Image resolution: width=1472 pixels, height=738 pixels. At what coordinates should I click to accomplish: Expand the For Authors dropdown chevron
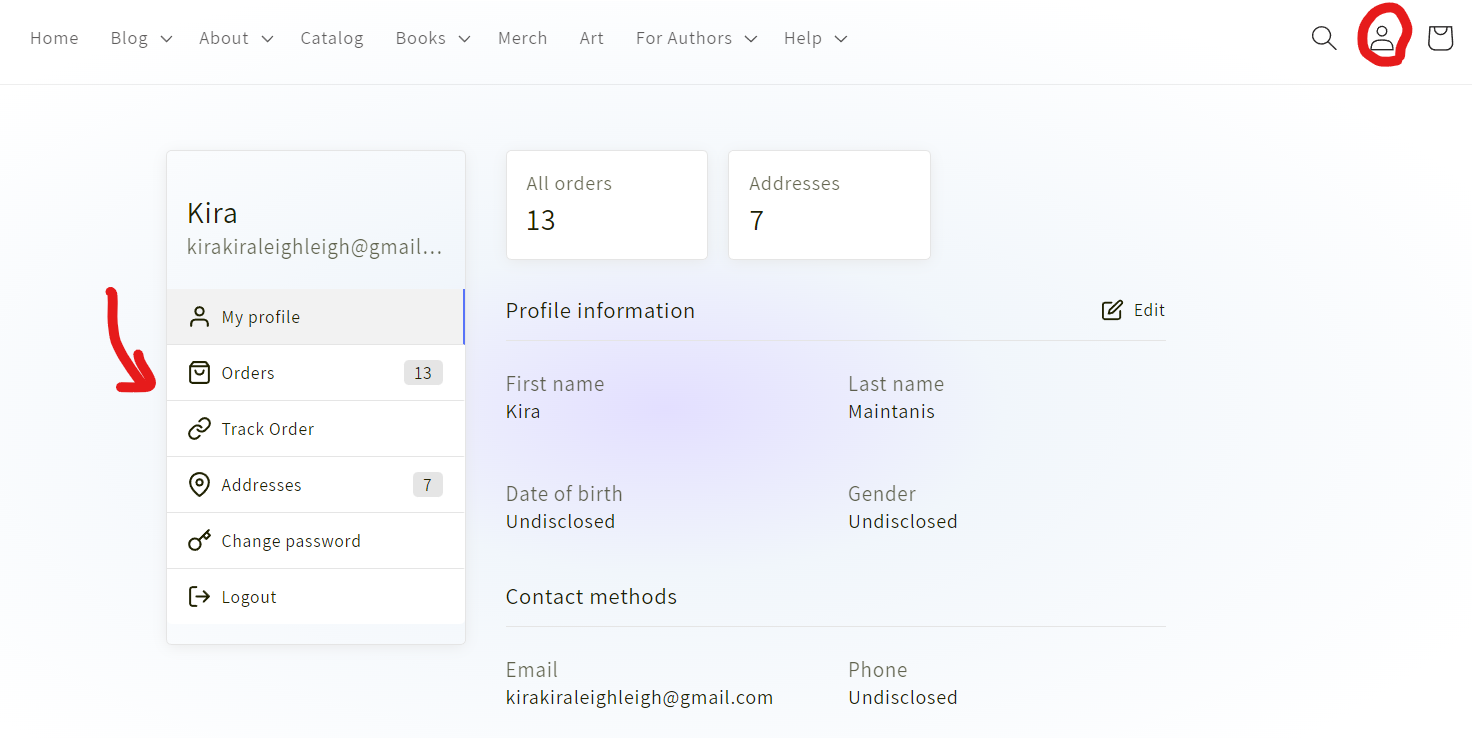point(750,39)
